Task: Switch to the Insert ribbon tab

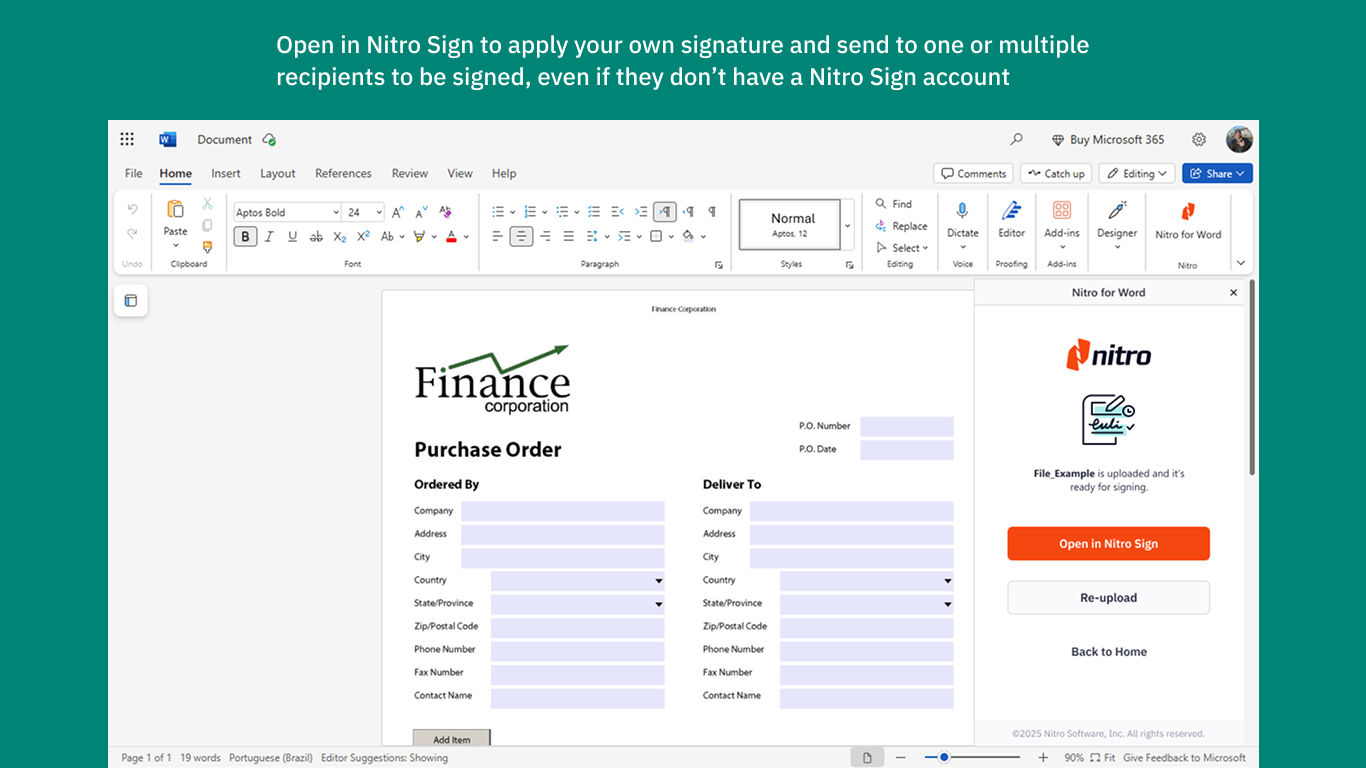Action: coord(226,173)
